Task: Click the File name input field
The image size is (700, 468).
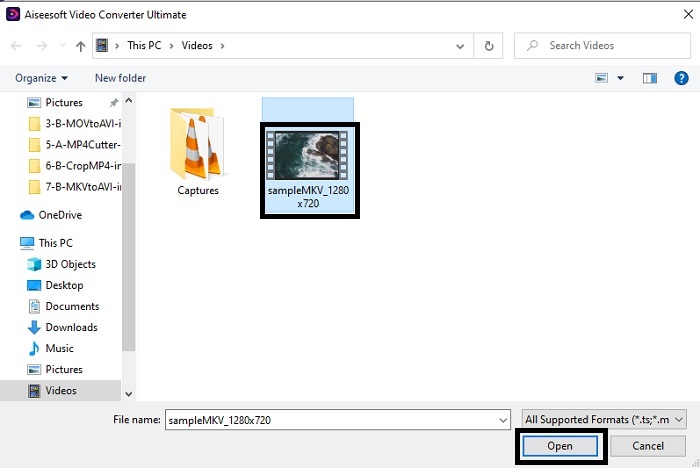Action: pyautogui.click(x=338, y=420)
